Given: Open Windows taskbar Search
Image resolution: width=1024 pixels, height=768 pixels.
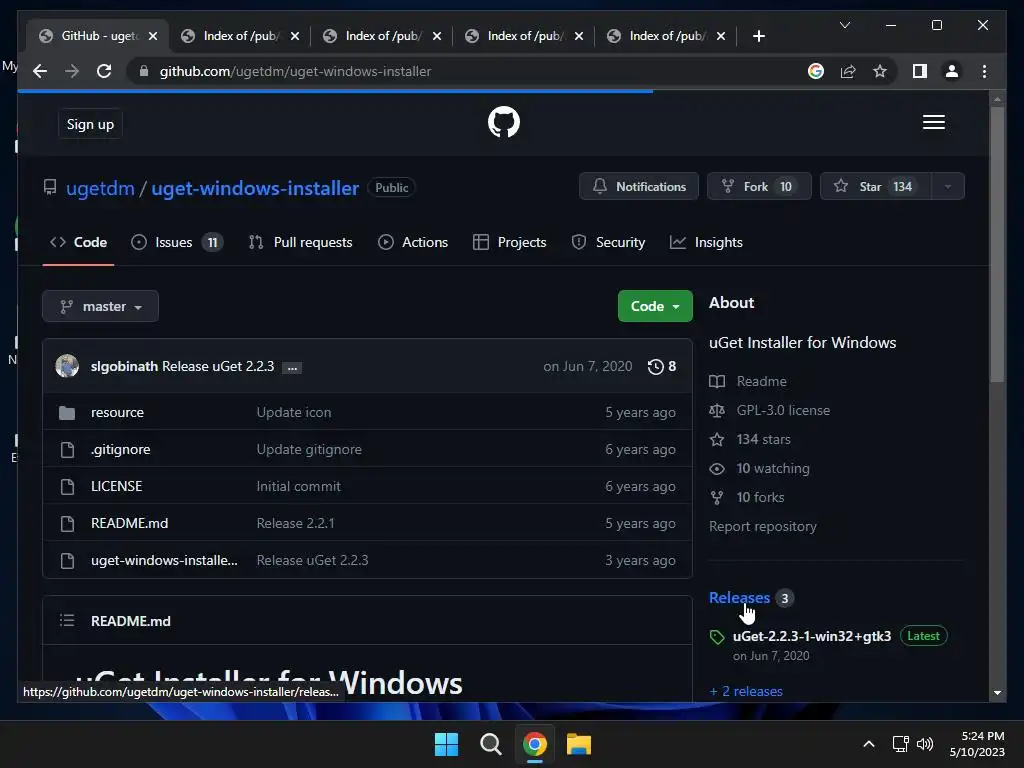Looking at the screenshot, I should pyautogui.click(x=490, y=744).
